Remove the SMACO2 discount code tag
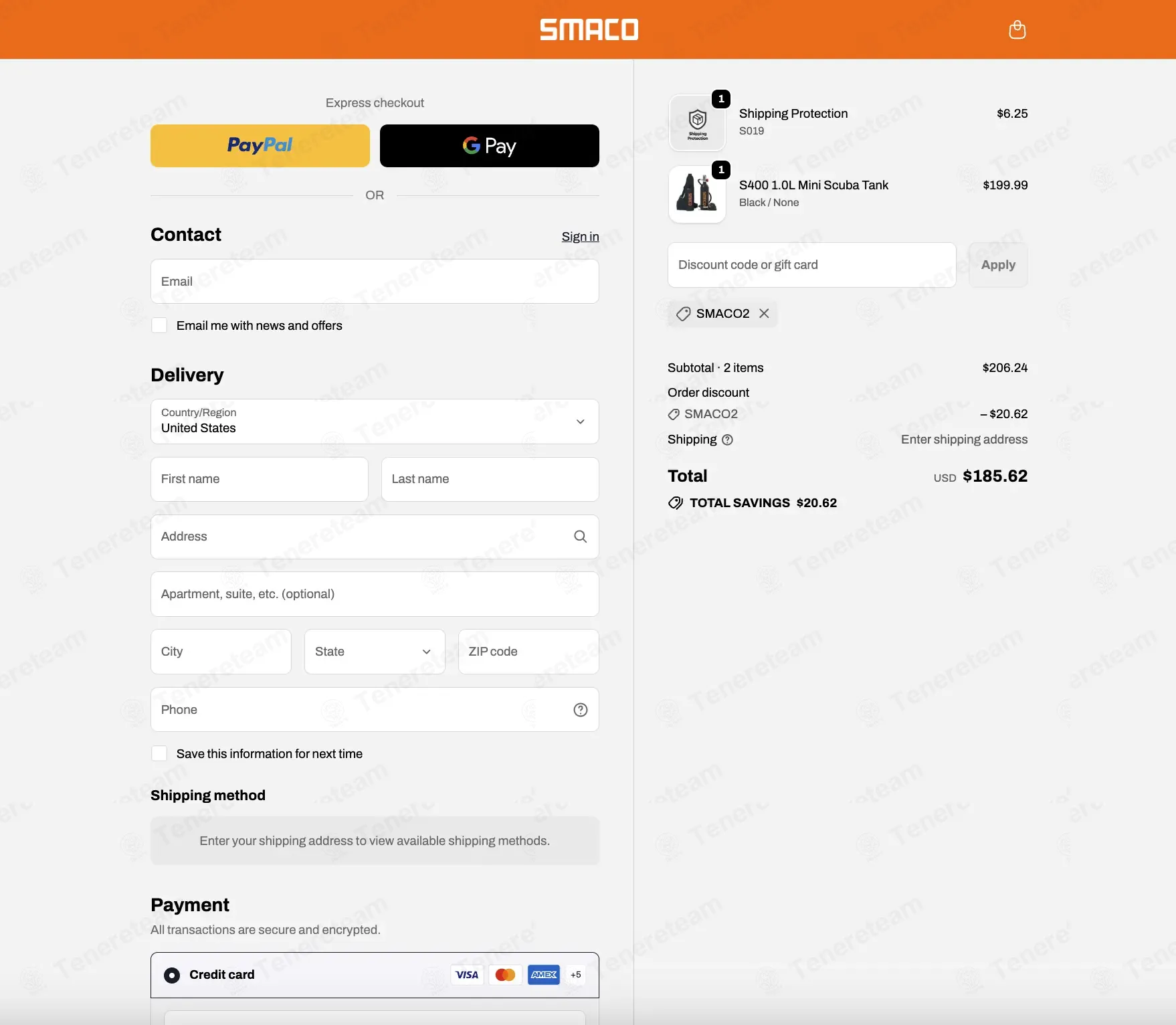Image resolution: width=1176 pixels, height=1025 pixels. tap(764, 313)
